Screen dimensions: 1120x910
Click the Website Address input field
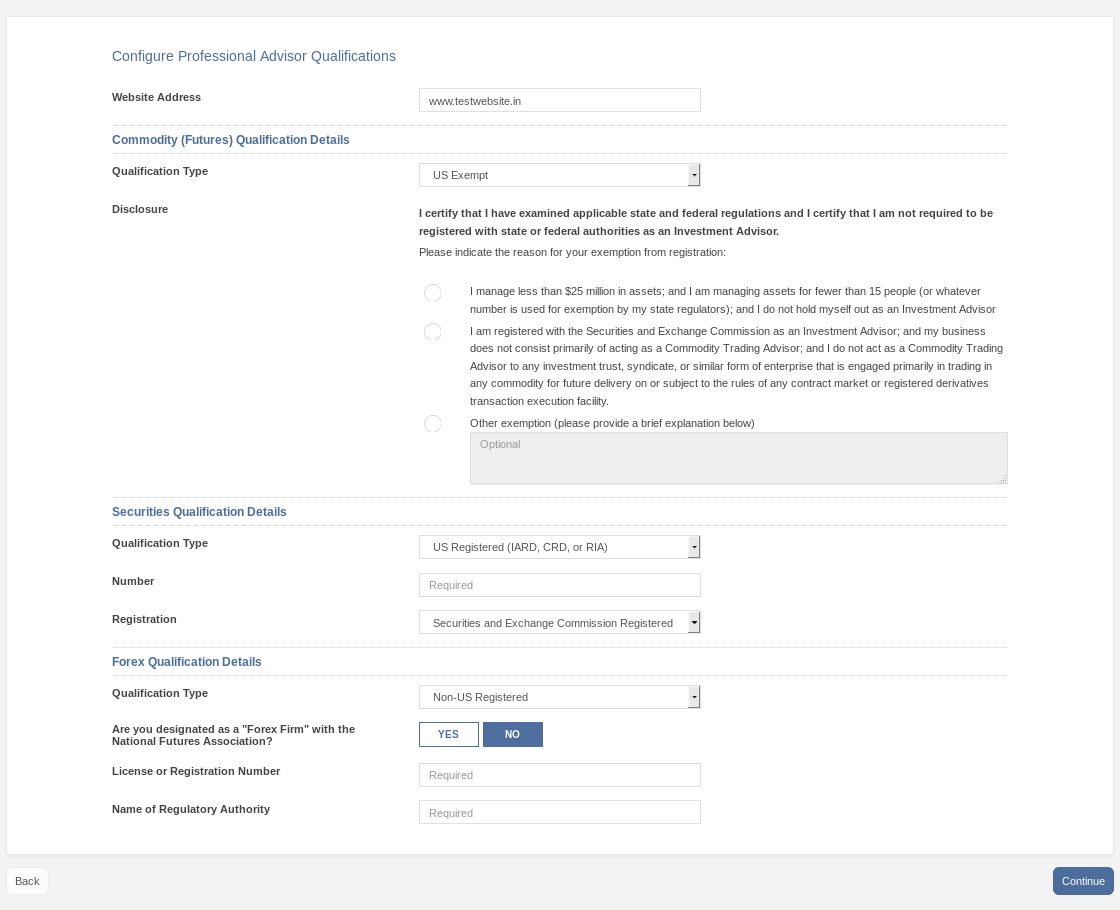click(x=559, y=101)
